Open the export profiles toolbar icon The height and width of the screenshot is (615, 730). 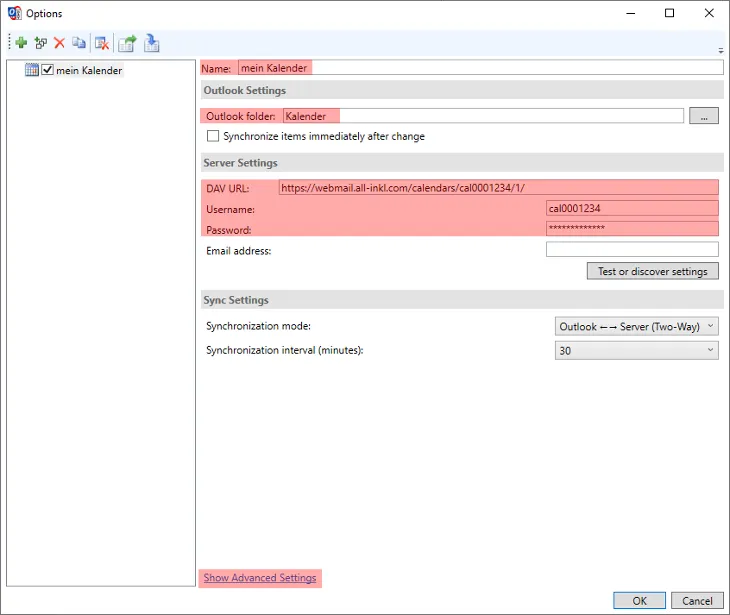click(x=127, y=43)
